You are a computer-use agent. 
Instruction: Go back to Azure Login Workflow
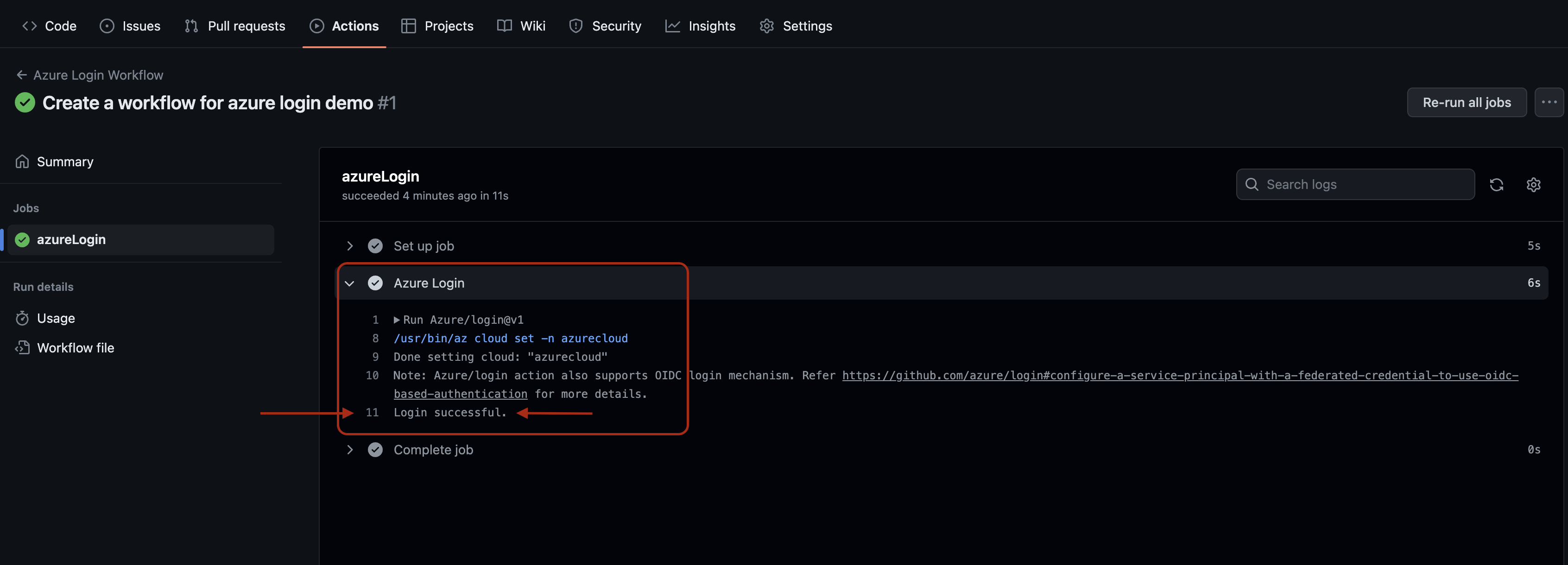coord(98,75)
